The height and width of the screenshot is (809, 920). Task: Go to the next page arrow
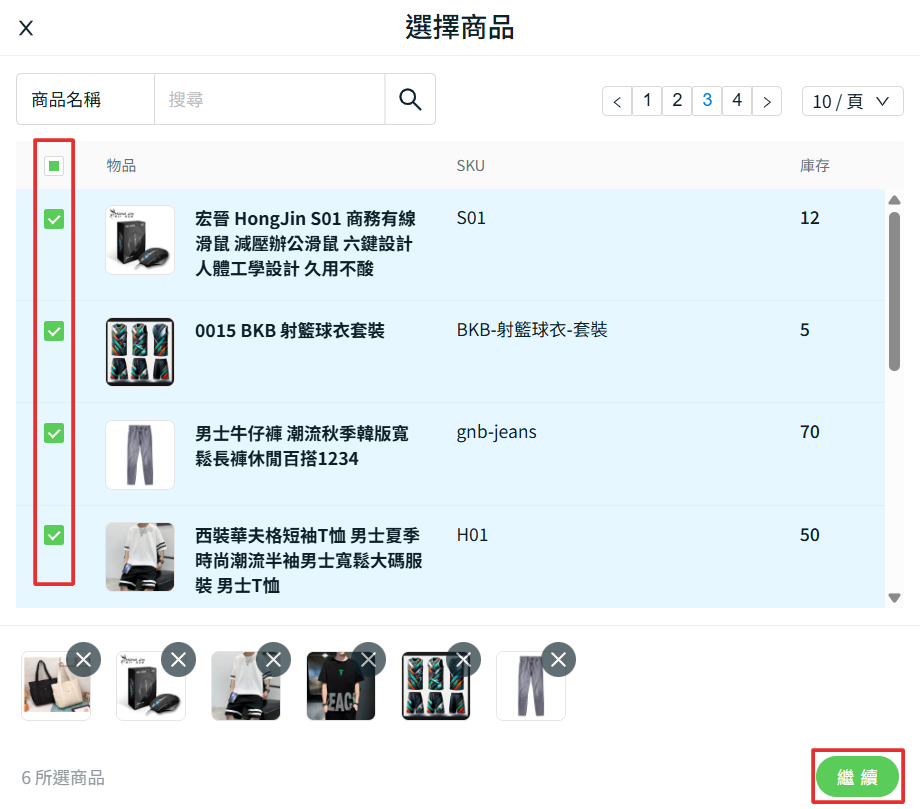click(767, 101)
